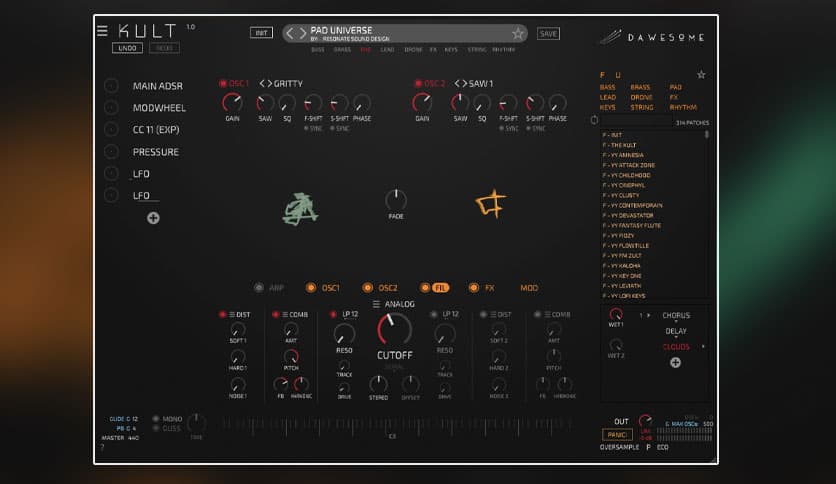Open the menu of the first DIST module

point(232,314)
